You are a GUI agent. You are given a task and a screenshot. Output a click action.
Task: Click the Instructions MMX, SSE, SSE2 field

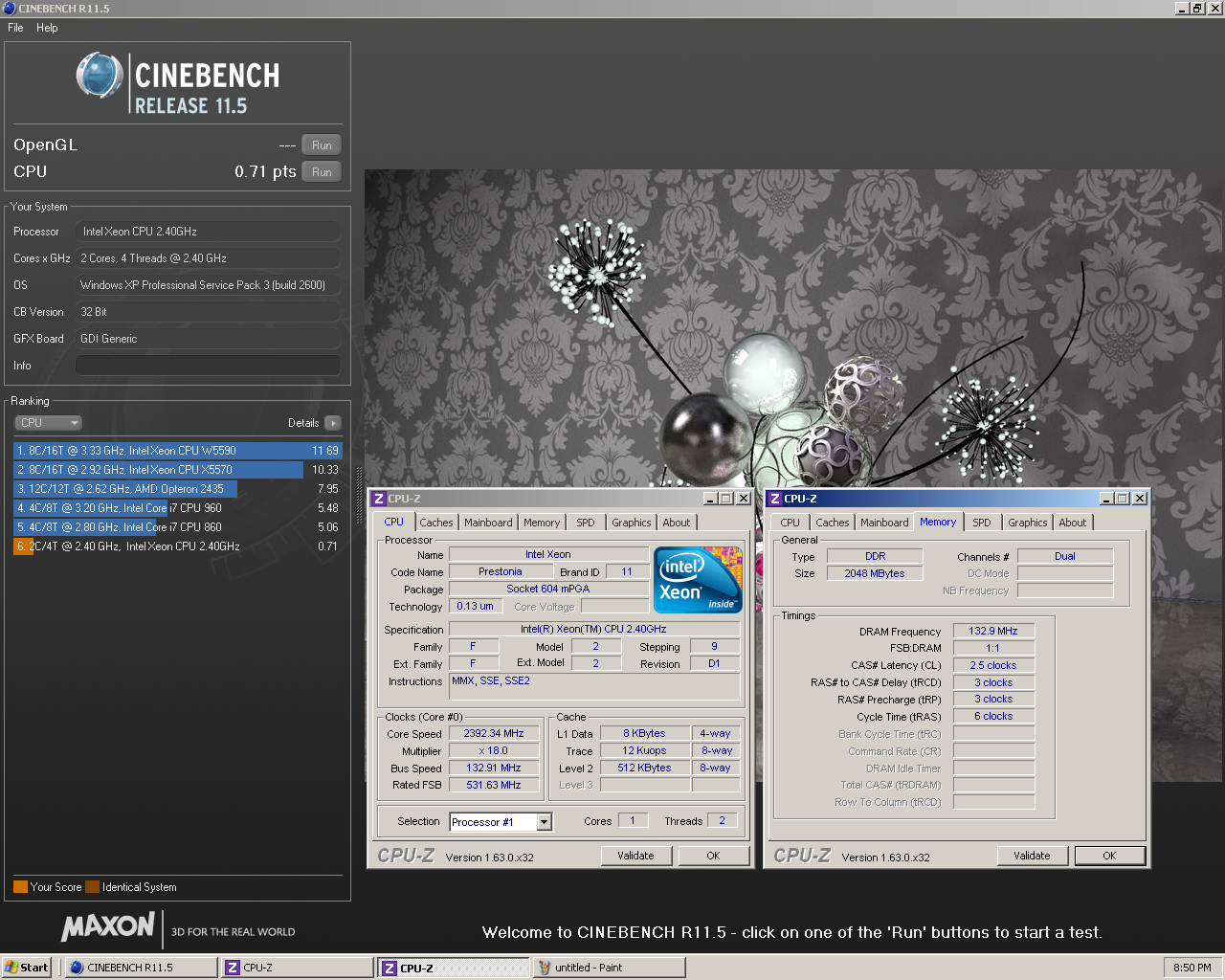(x=594, y=687)
